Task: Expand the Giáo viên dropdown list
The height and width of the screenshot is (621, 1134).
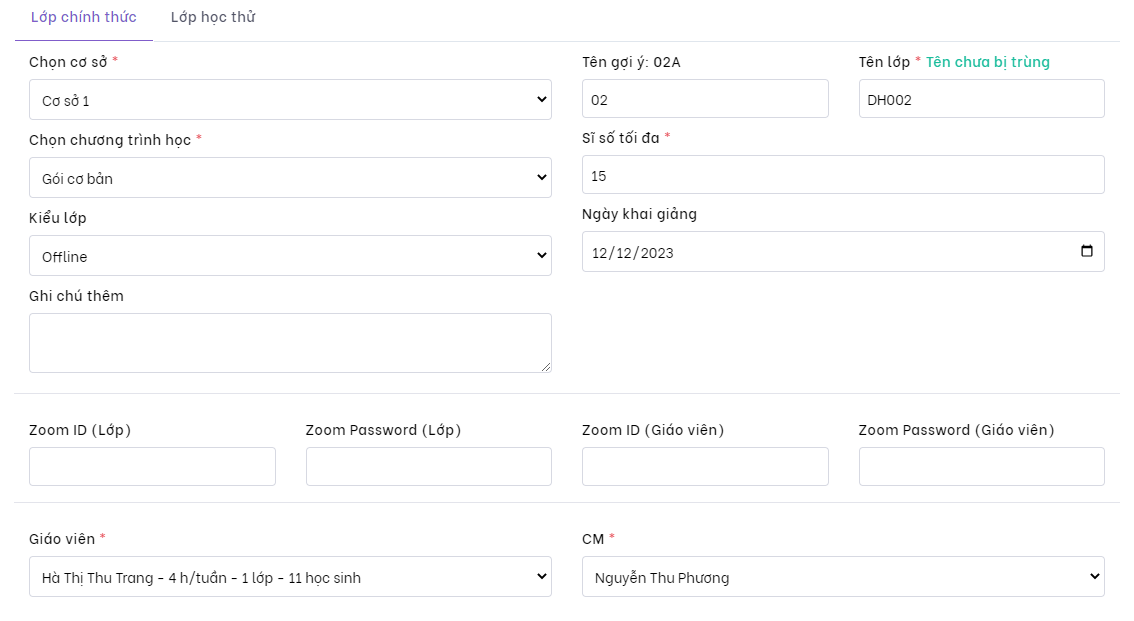Action: coord(290,577)
